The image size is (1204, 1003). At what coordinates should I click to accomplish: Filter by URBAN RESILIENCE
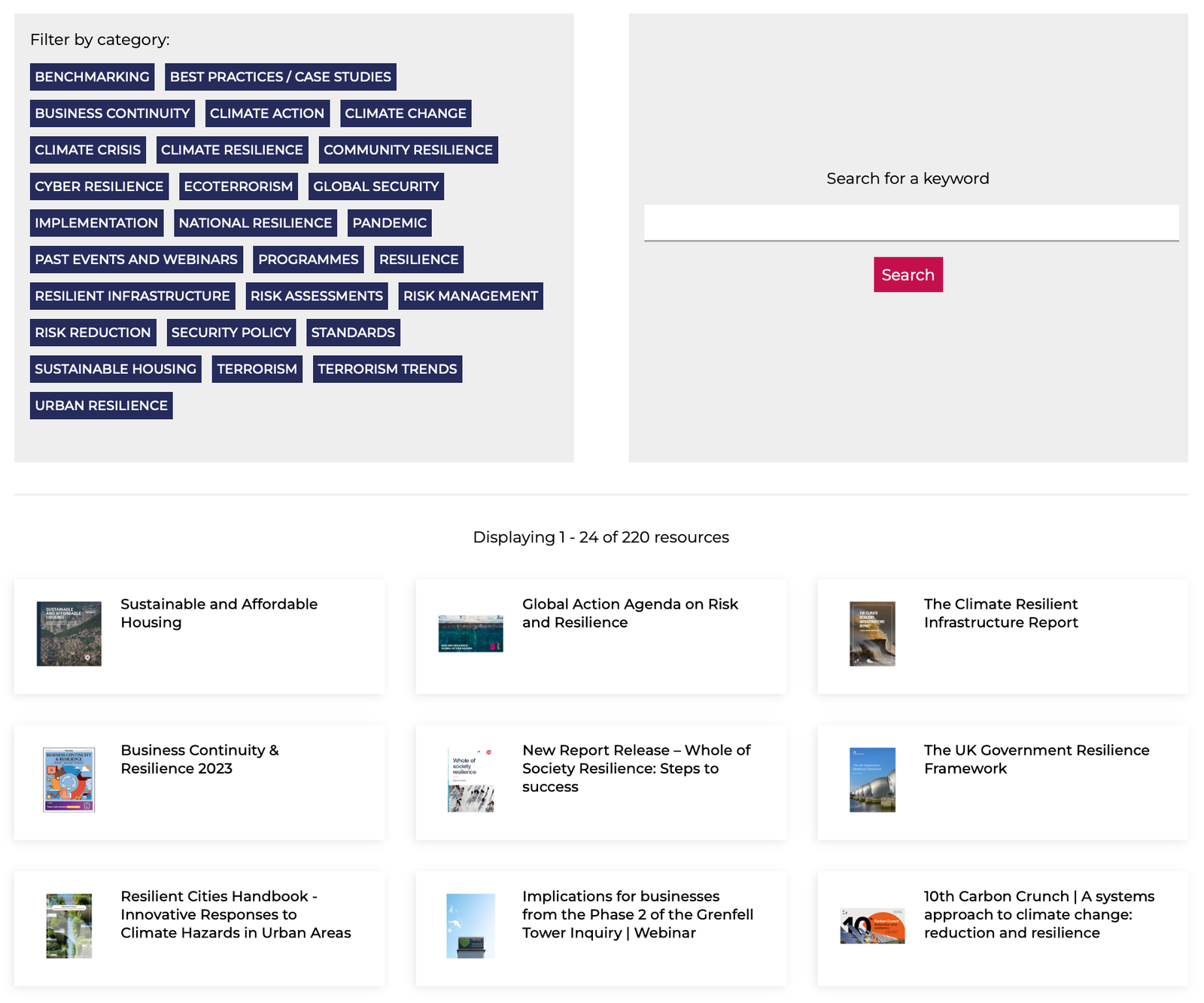click(101, 405)
